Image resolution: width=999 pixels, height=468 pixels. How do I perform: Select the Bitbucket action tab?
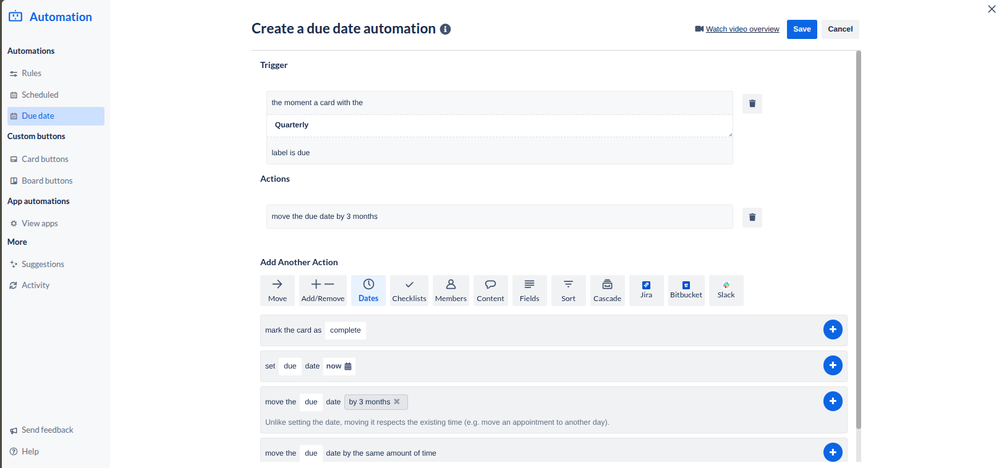coord(686,290)
